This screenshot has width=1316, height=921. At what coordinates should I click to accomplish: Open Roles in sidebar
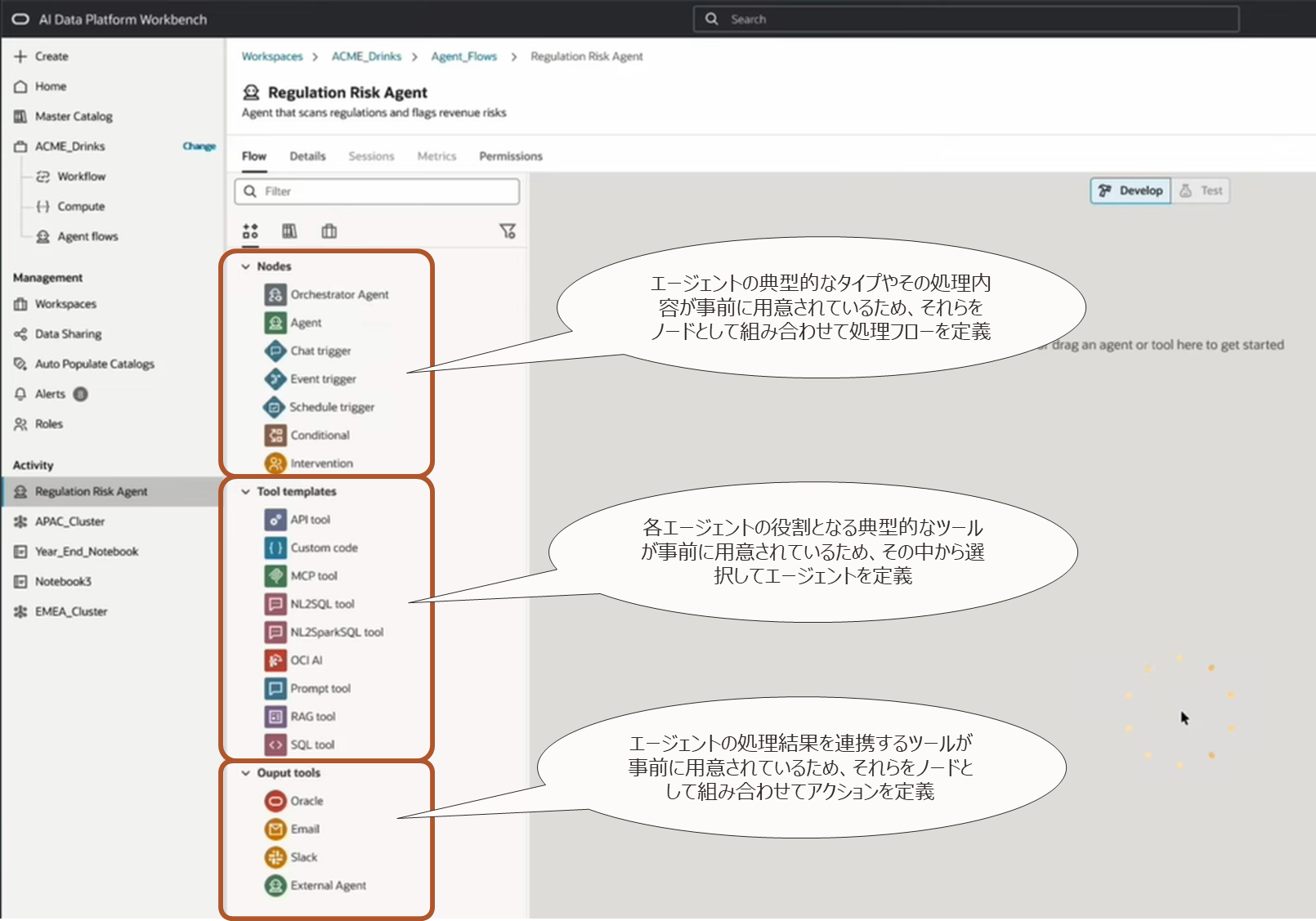38,424
